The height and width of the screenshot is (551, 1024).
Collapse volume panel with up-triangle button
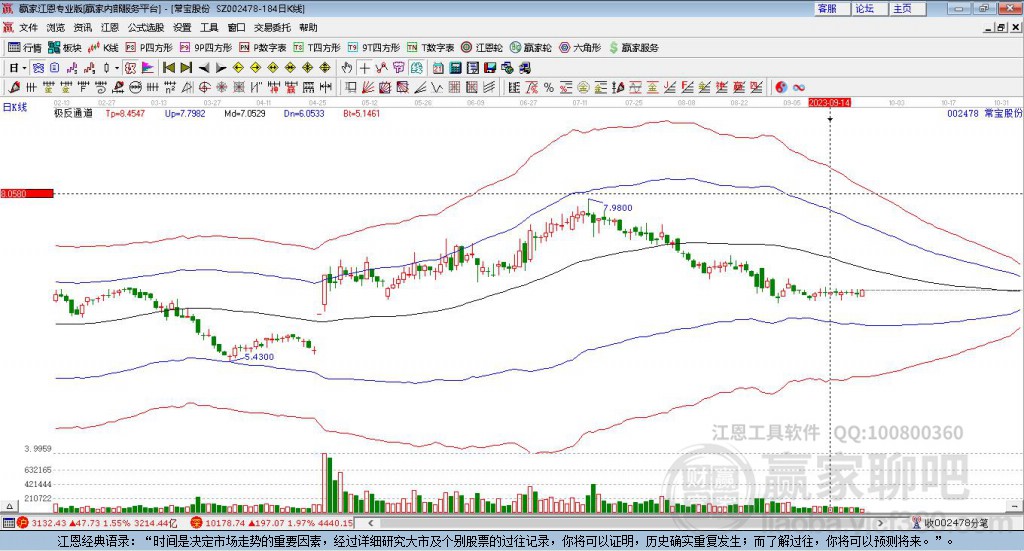(x=9, y=506)
